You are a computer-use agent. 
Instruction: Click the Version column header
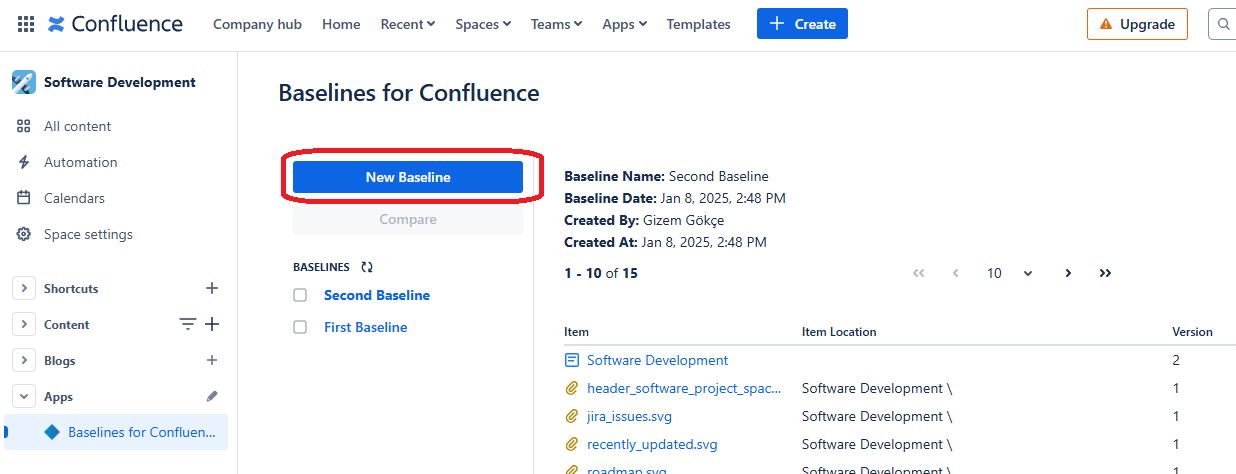[x=1192, y=331]
